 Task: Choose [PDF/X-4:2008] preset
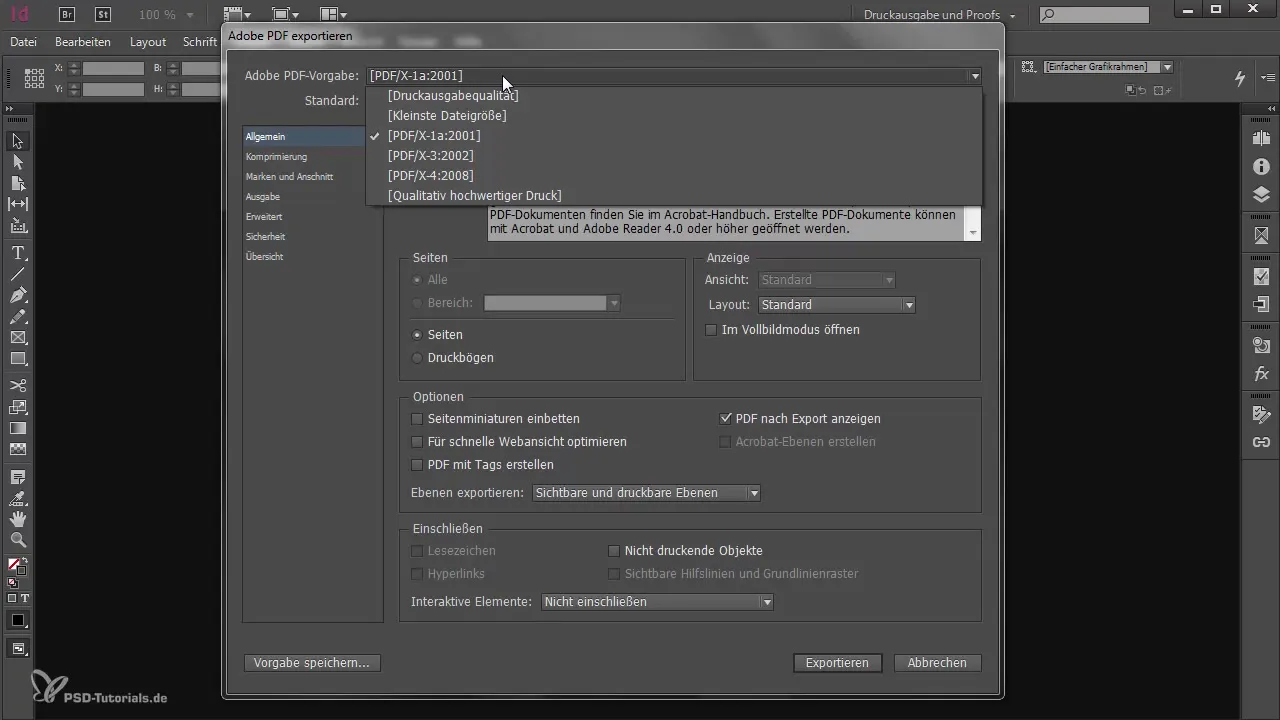pyautogui.click(x=431, y=176)
